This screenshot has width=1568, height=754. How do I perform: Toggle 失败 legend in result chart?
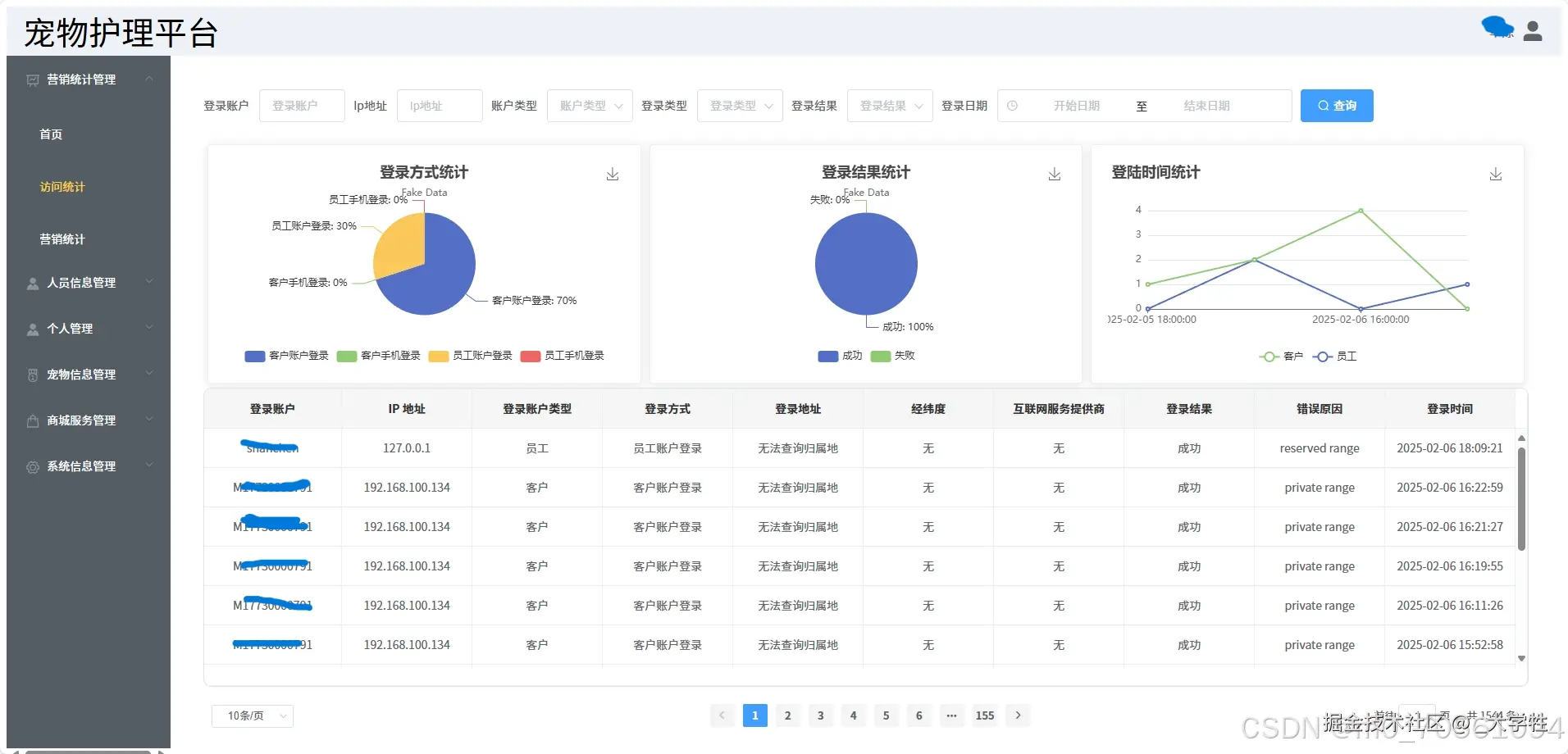(893, 356)
